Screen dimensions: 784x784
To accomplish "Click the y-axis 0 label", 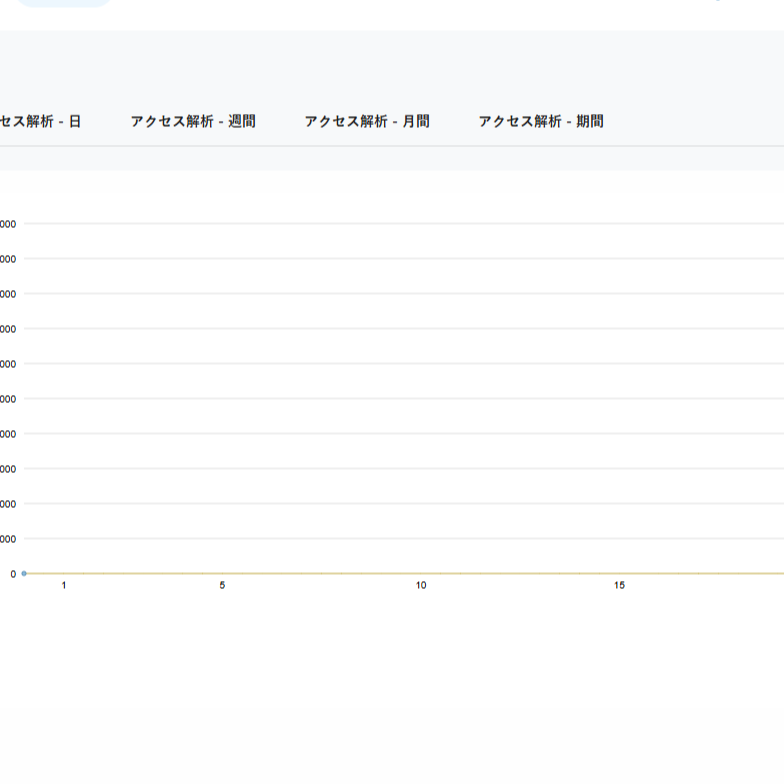I will point(13,574).
